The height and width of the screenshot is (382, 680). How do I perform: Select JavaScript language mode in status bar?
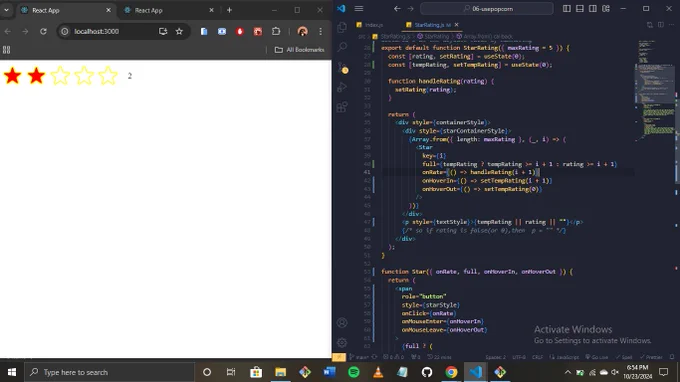pos(564,357)
